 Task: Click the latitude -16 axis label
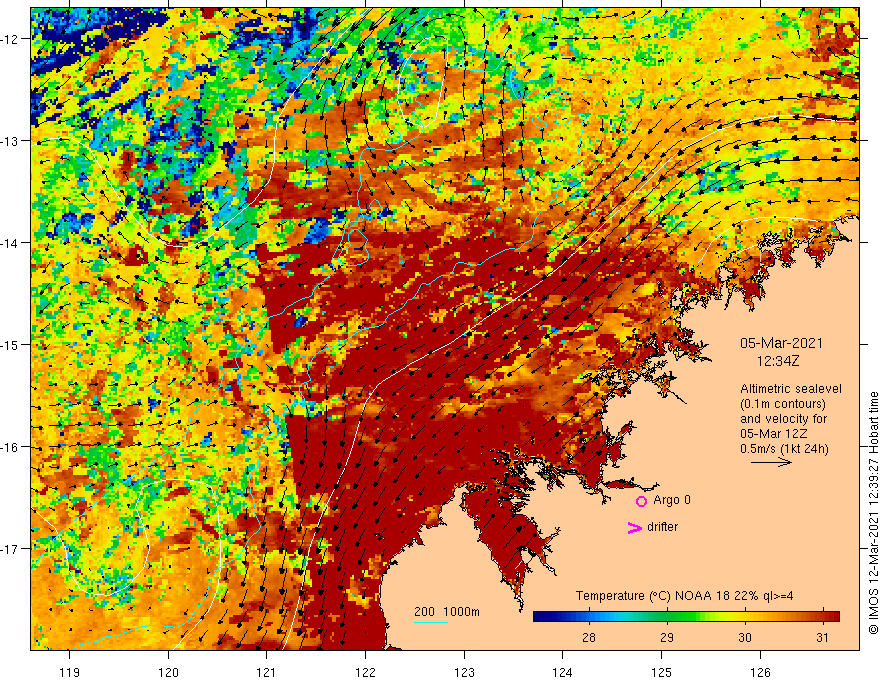point(10,447)
